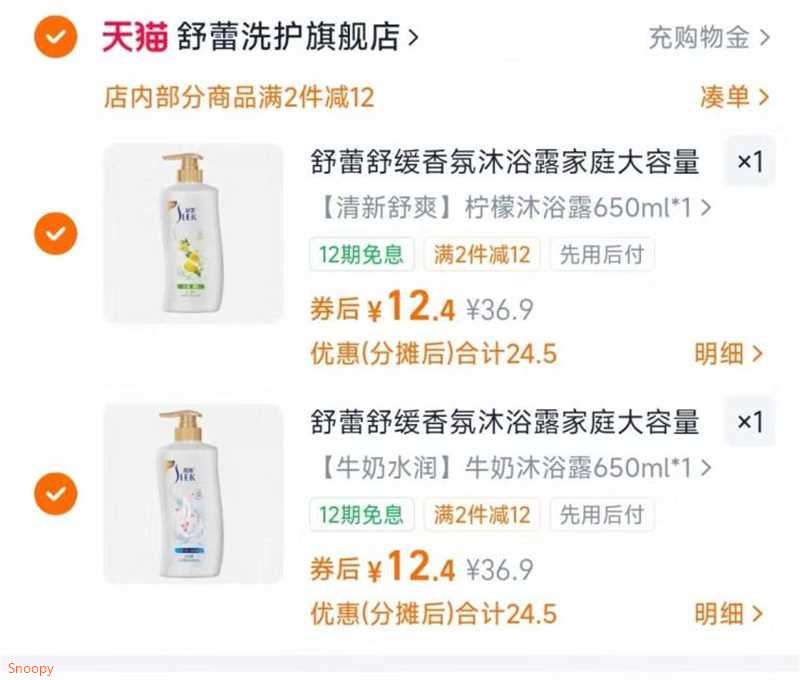Expand 柠檬沐浴露650ml variant selector
This screenshot has height=680, width=800.
515,208
